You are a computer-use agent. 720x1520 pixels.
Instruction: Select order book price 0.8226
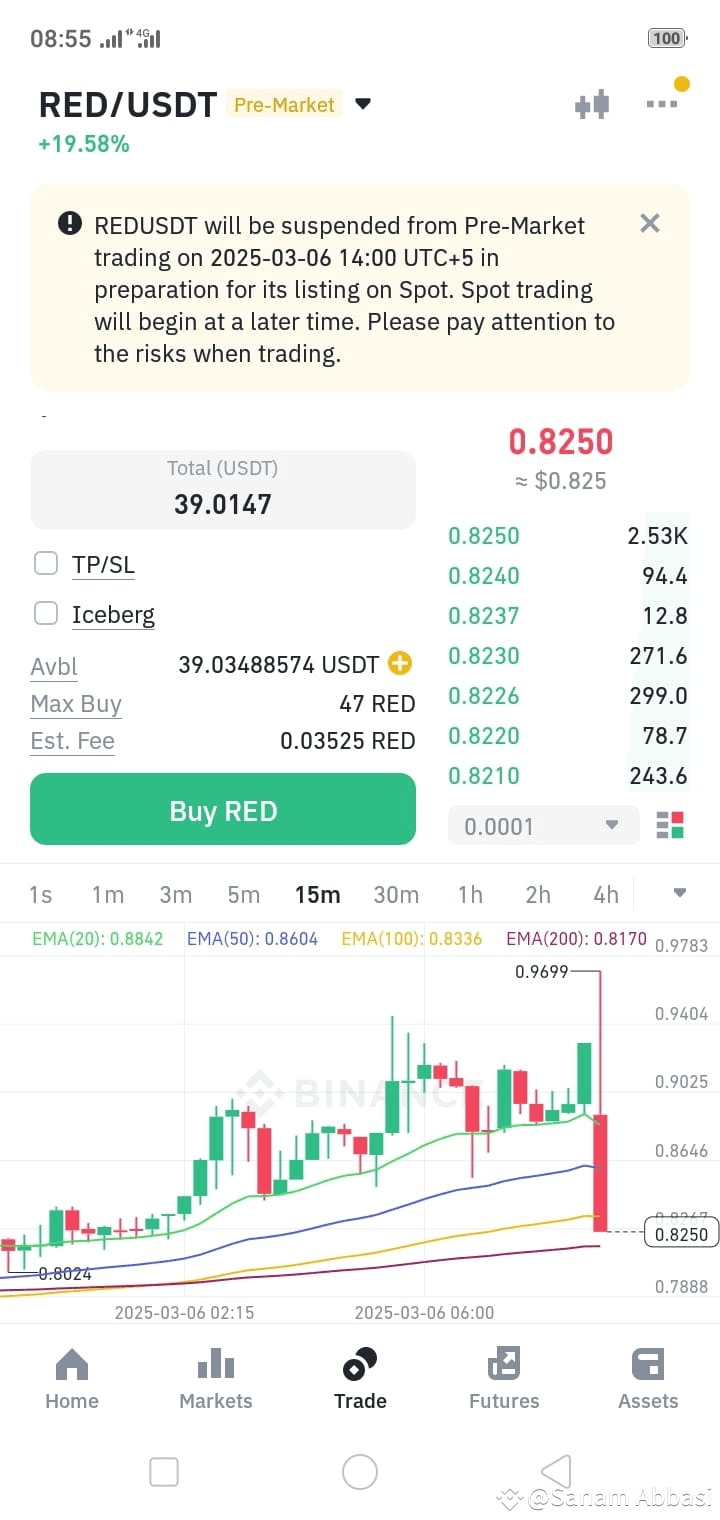tap(484, 696)
